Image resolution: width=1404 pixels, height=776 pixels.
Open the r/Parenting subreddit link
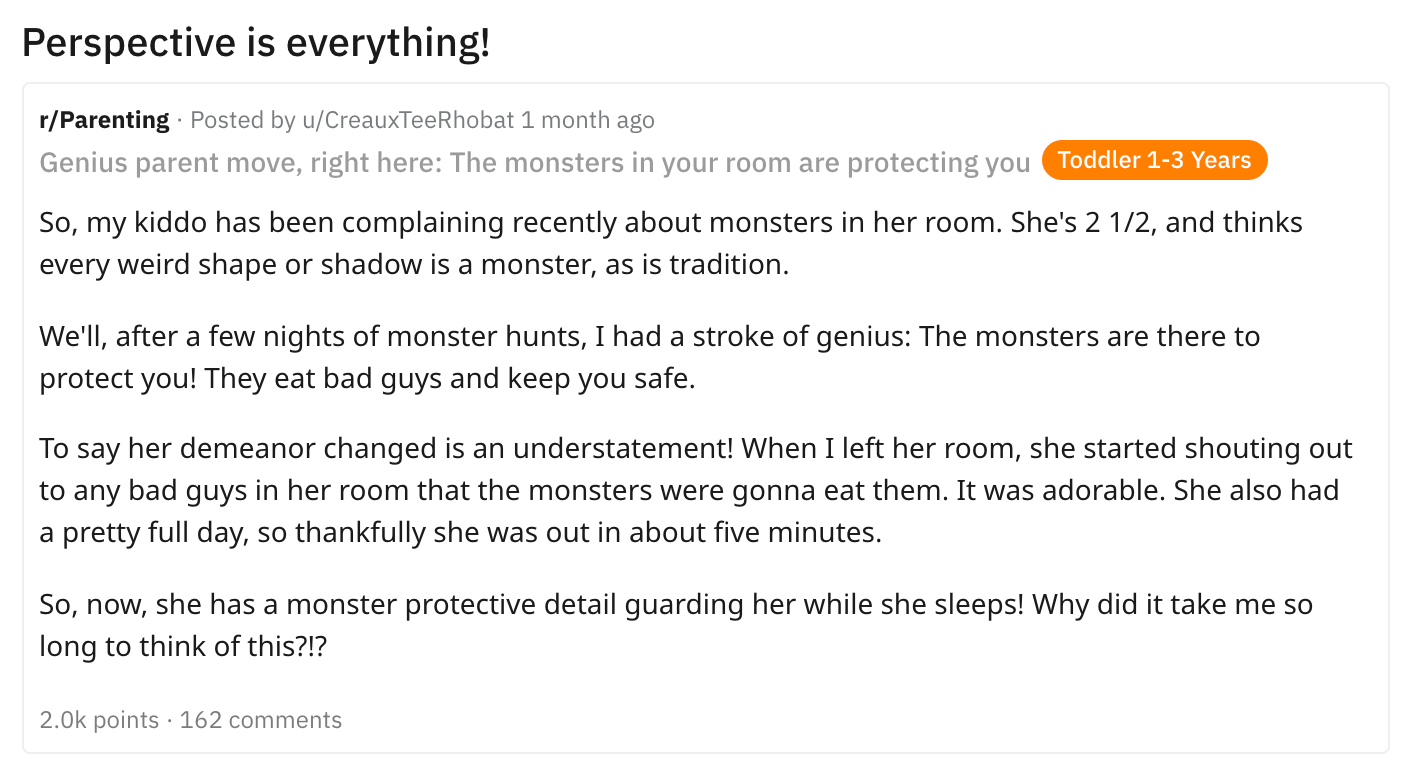pyautogui.click(x=104, y=120)
